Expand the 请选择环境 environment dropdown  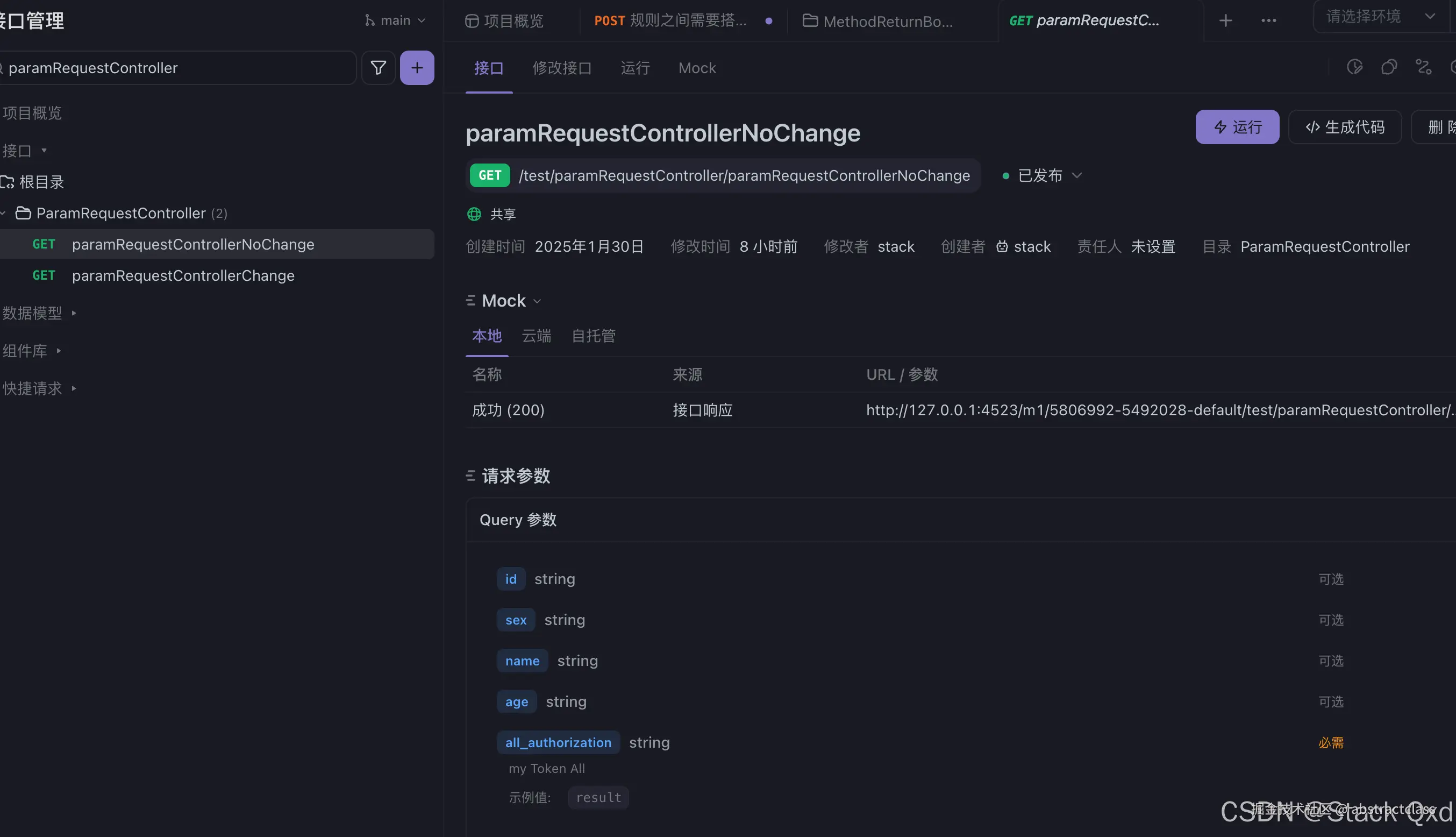click(x=1379, y=17)
